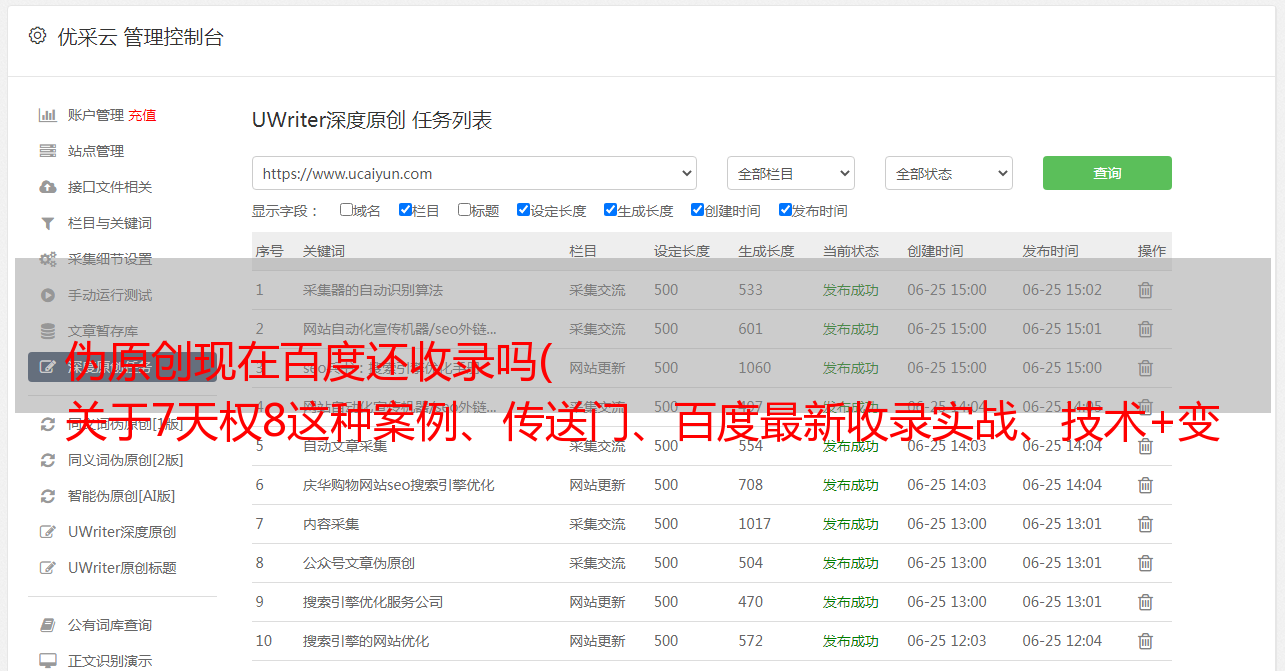Image resolution: width=1285 pixels, height=671 pixels.
Task: Open the 全部栏目 dropdown
Action: (790, 173)
